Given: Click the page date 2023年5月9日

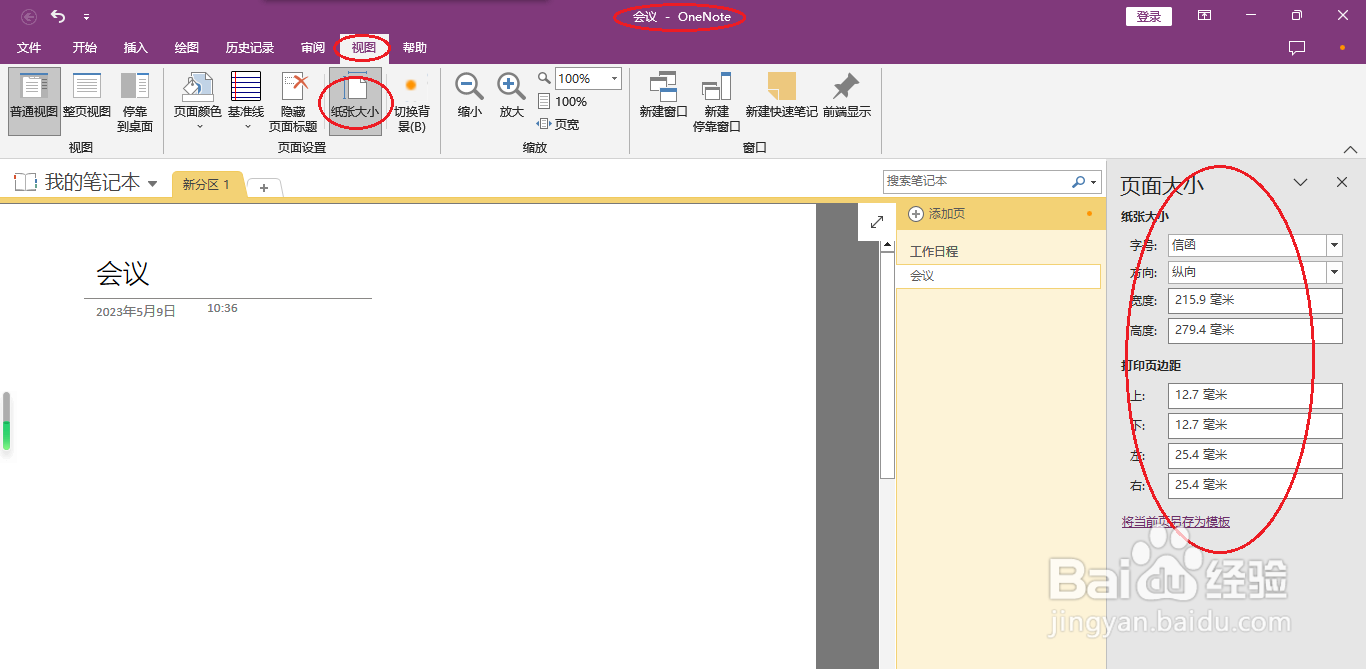Looking at the screenshot, I should [x=136, y=312].
